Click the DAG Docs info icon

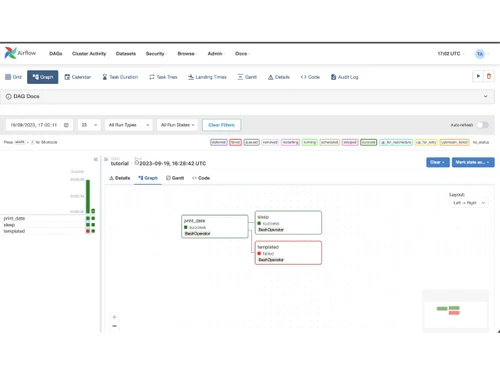point(8,96)
